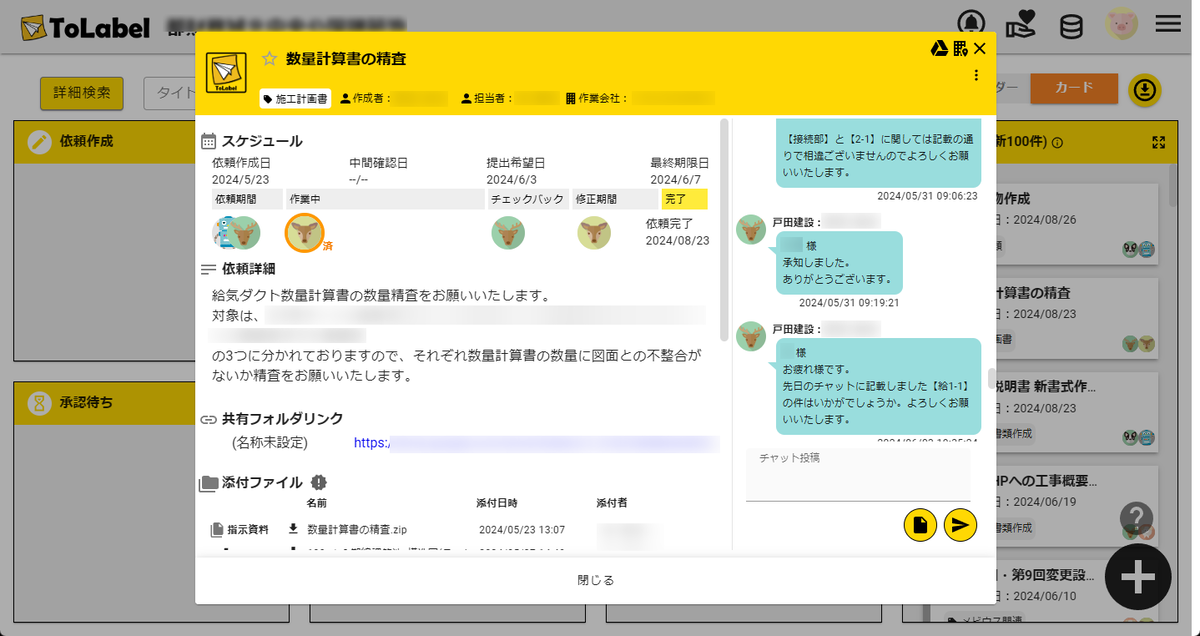The width and height of the screenshot is (1200, 636).
Task: Select the チェックバック schedule phase
Action: (x=528, y=199)
